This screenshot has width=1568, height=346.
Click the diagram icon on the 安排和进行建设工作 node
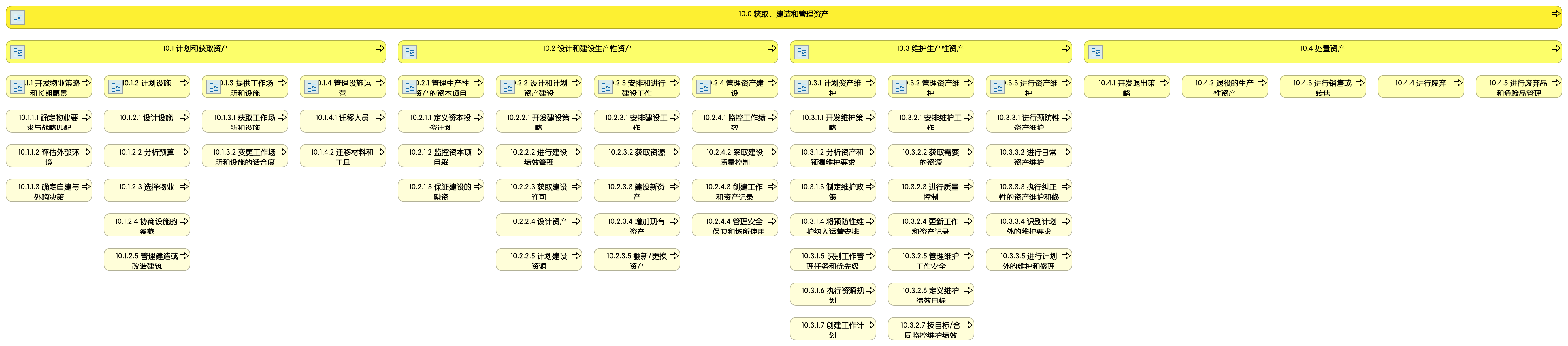[x=606, y=87]
